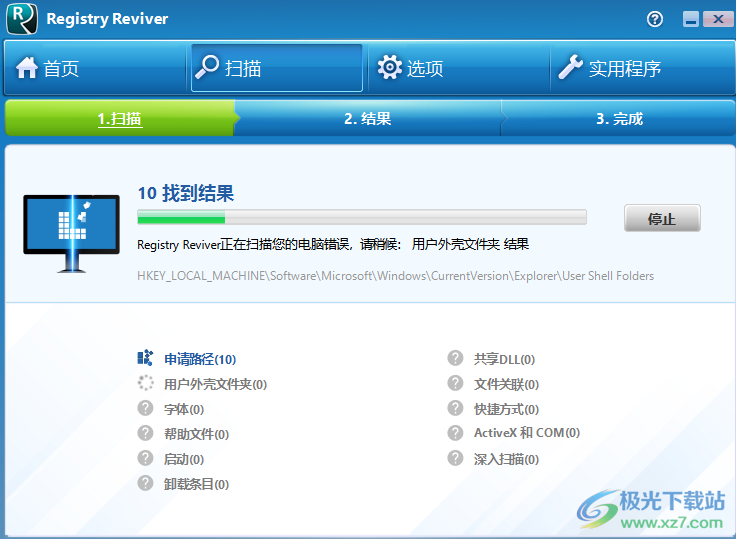Open the 选项 tab

[x=459, y=68]
